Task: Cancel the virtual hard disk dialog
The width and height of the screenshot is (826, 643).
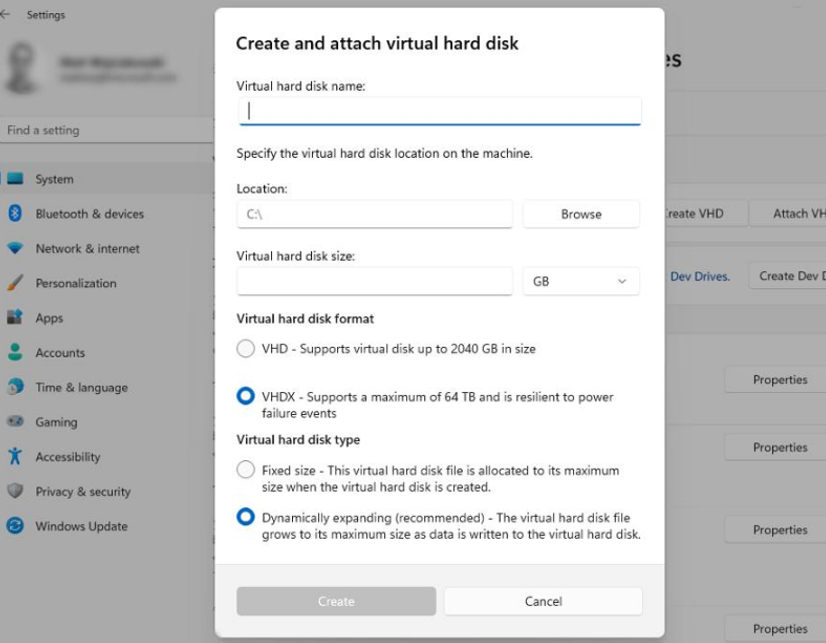Action: click(543, 601)
